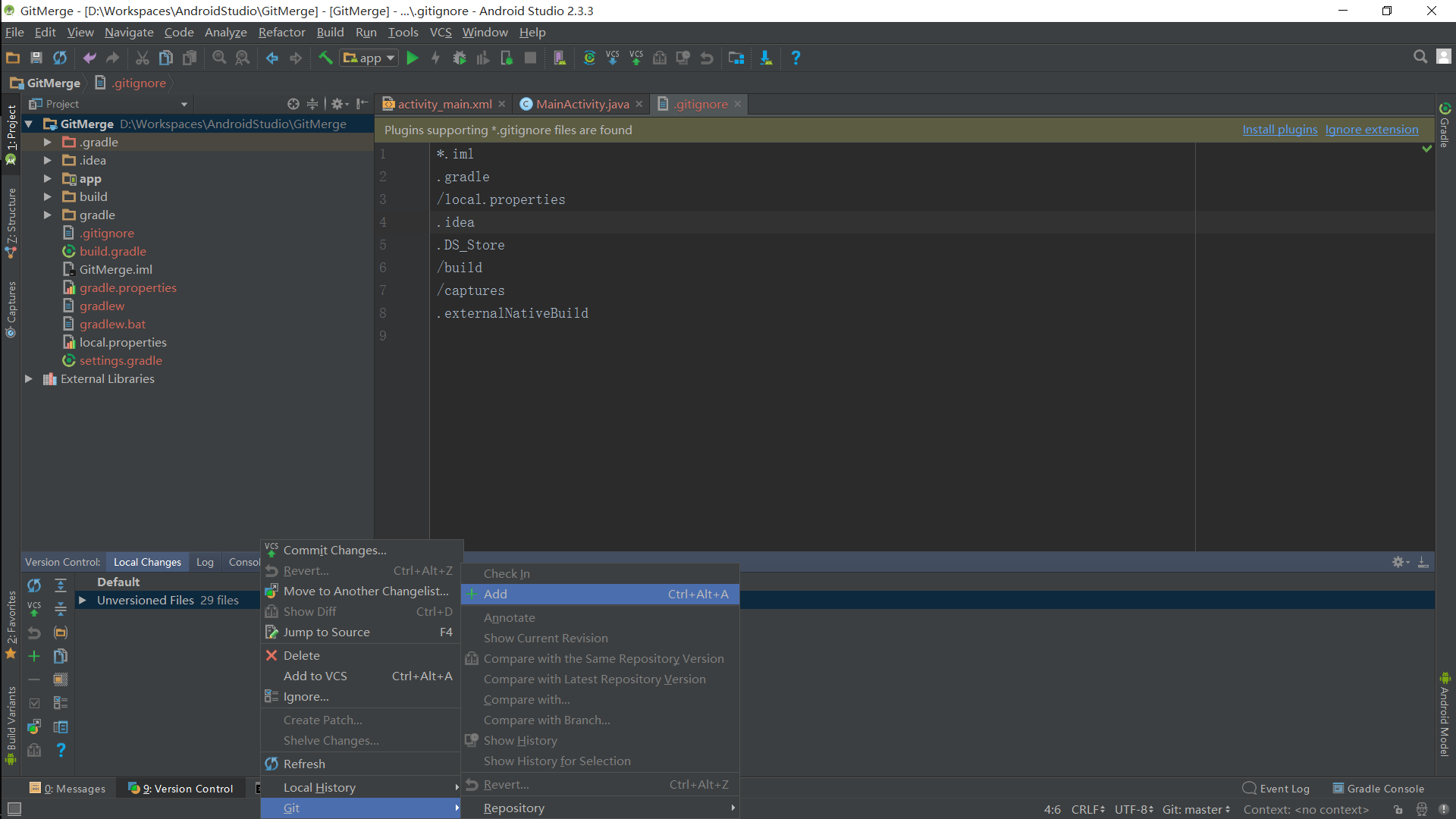Click the CRLF line separator selector

pyautogui.click(x=1088, y=810)
